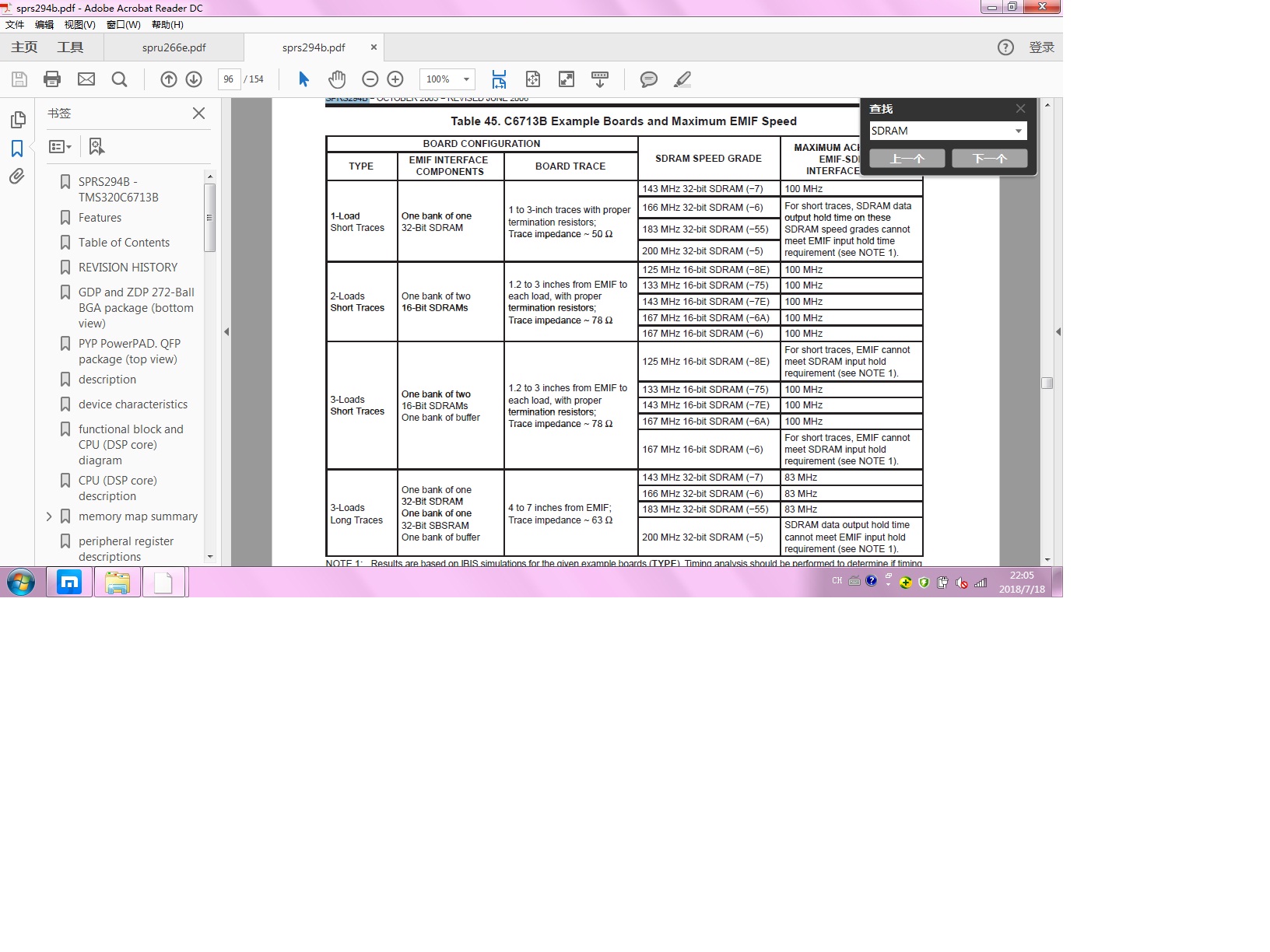Go to next page arrow

[194, 79]
